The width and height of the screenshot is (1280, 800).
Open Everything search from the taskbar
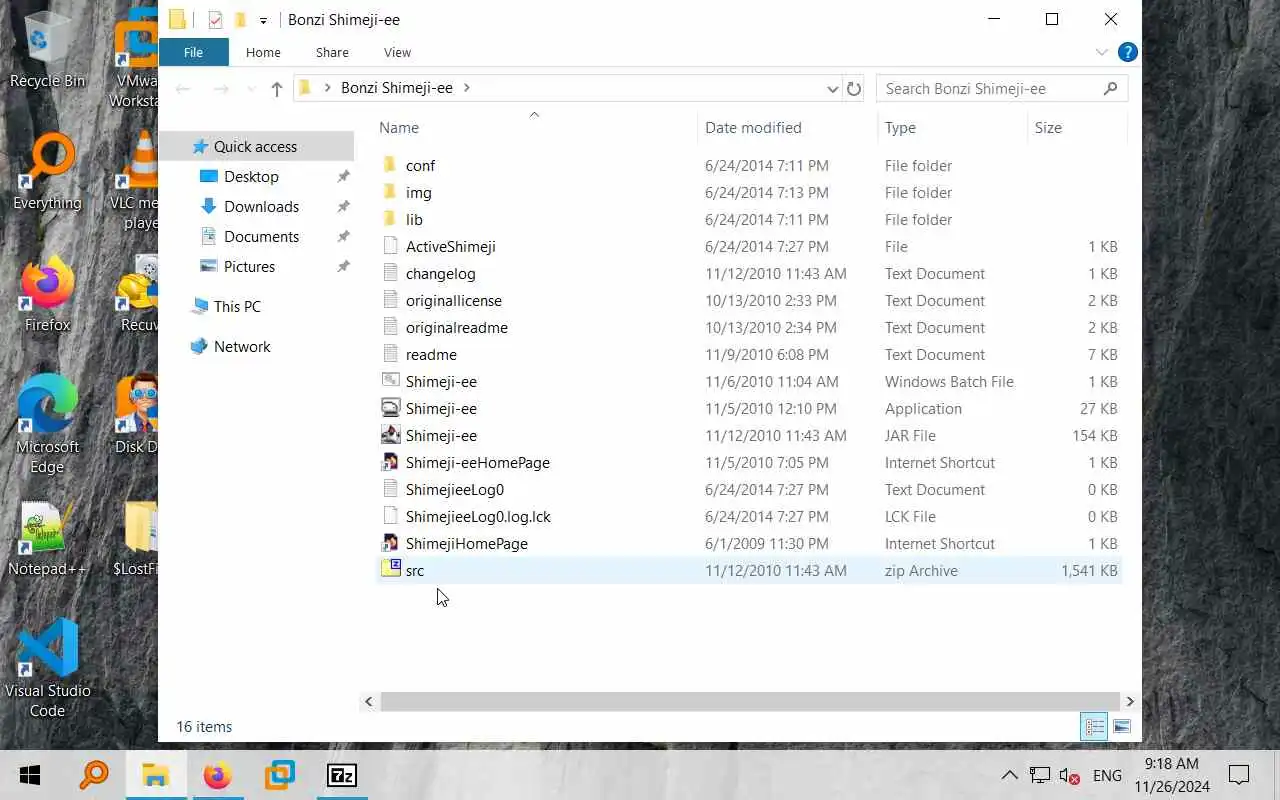click(x=94, y=775)
